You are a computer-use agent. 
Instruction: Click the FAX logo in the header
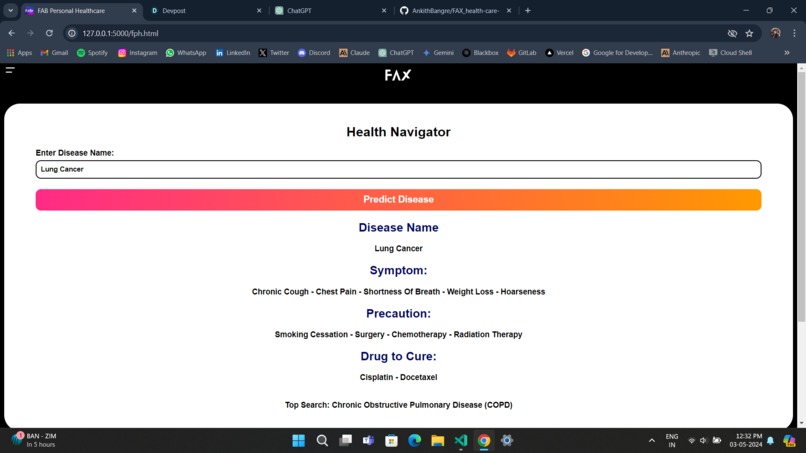(398, 76)
